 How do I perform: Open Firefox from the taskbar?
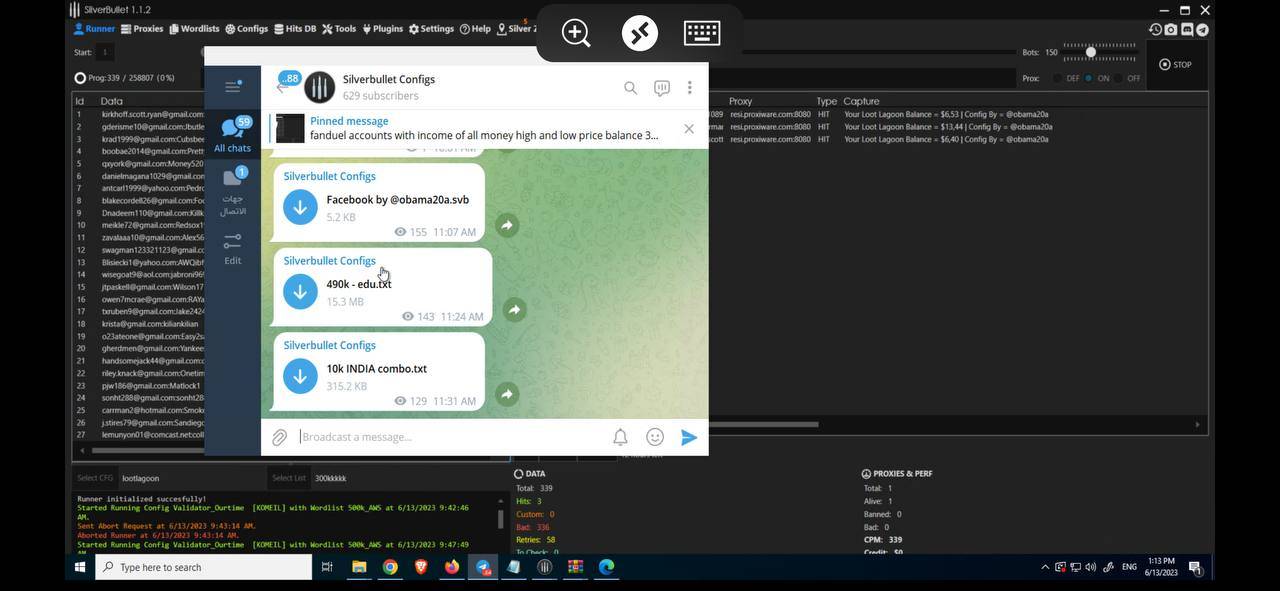point(452,567)
